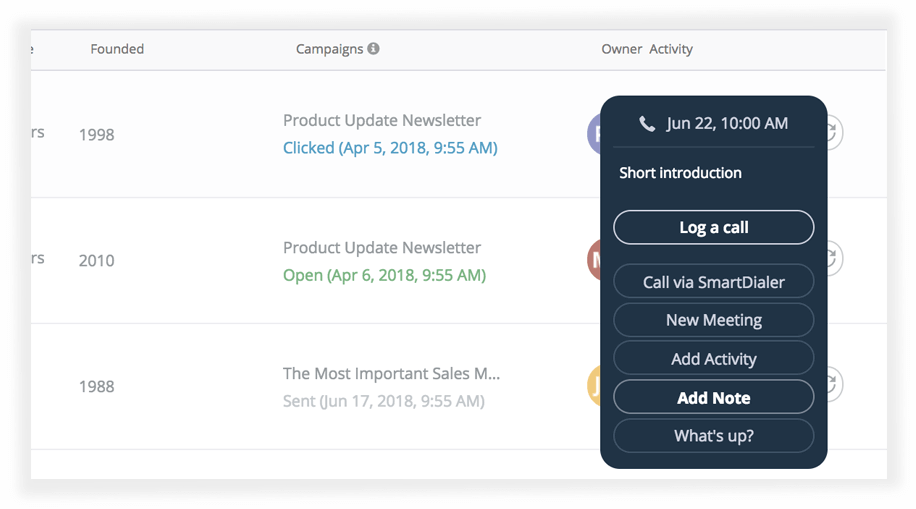Open the yellow owner avatar in the 1988 row
This screenshot has width=916, height=509.
point(594,385)
